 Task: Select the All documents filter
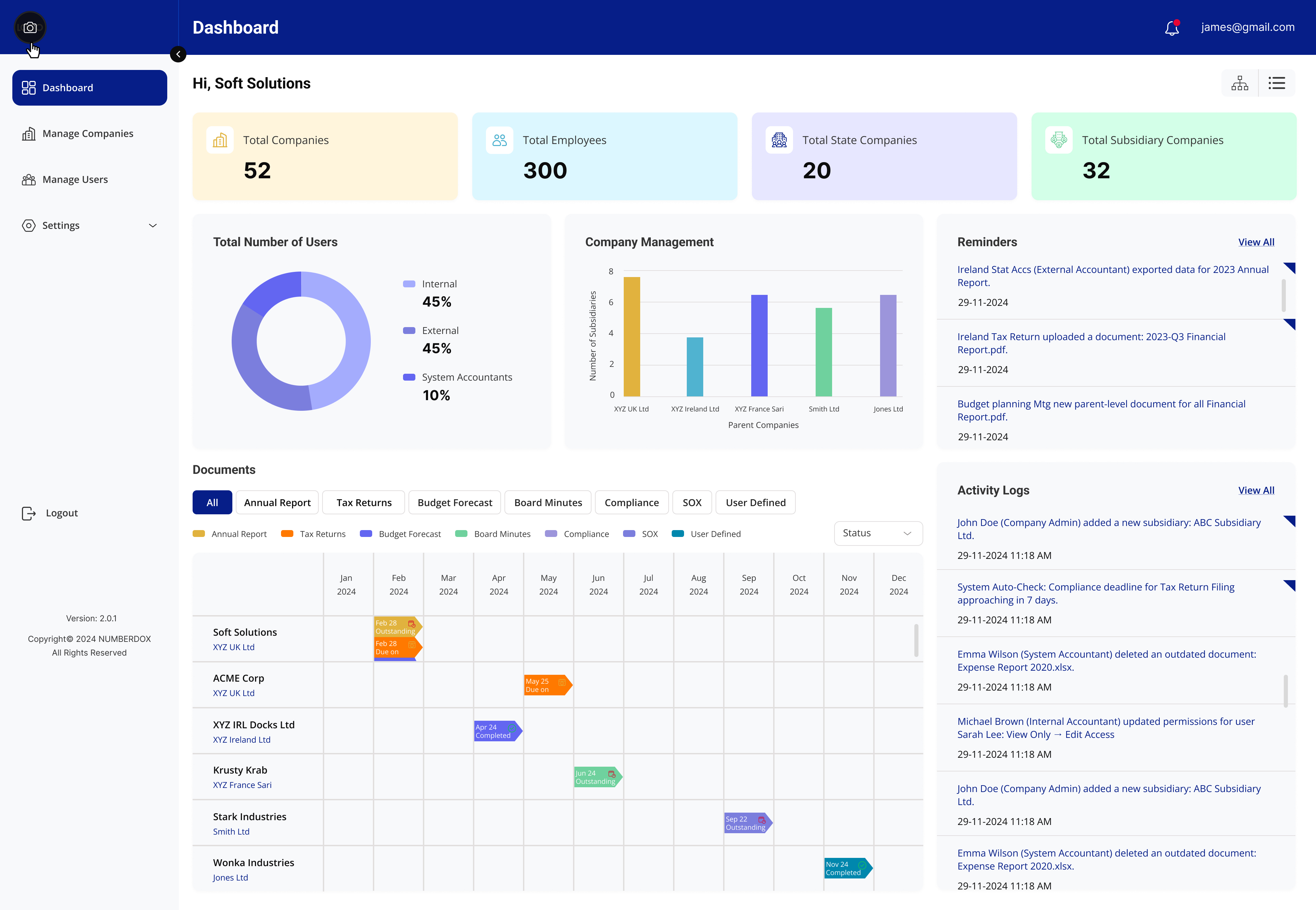coord(212,502)
